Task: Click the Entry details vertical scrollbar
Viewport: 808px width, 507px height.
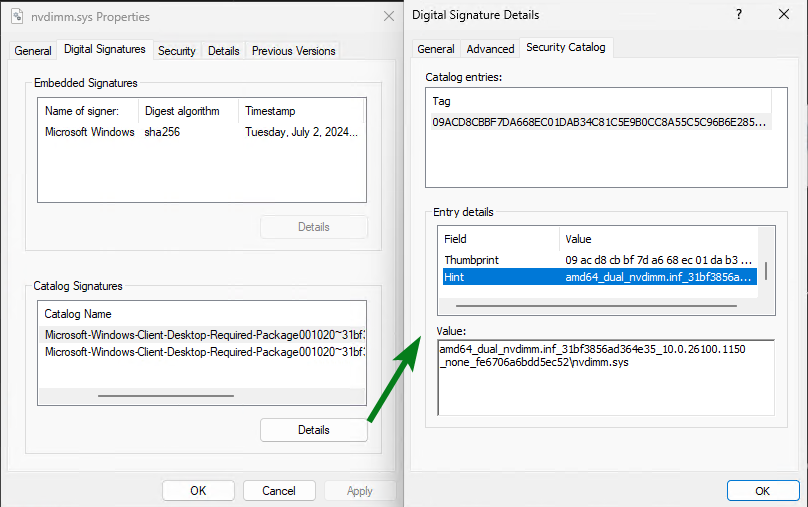Action: pyautogui.click(x=766, y=271)
